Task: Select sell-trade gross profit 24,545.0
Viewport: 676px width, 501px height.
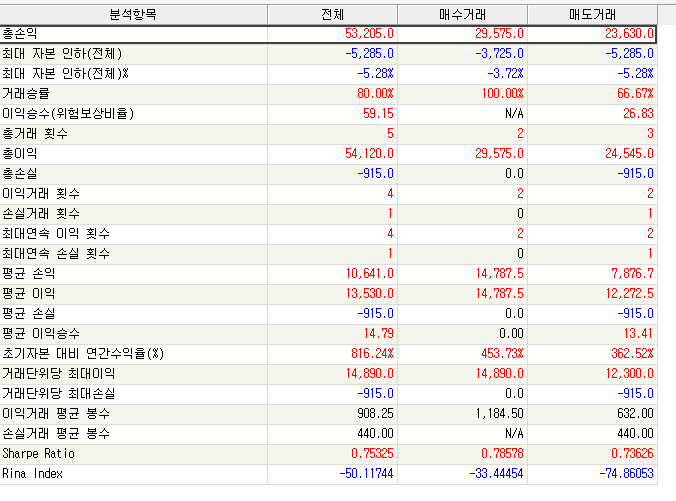Action: [x=629, y=153]
